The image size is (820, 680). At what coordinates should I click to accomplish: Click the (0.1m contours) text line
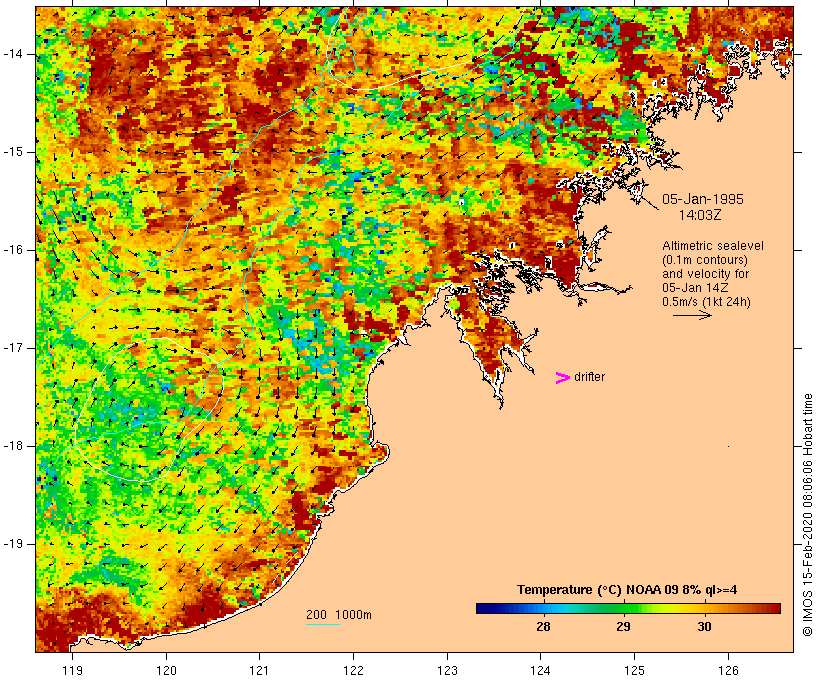pyautogui.click(x=705, y=260)
